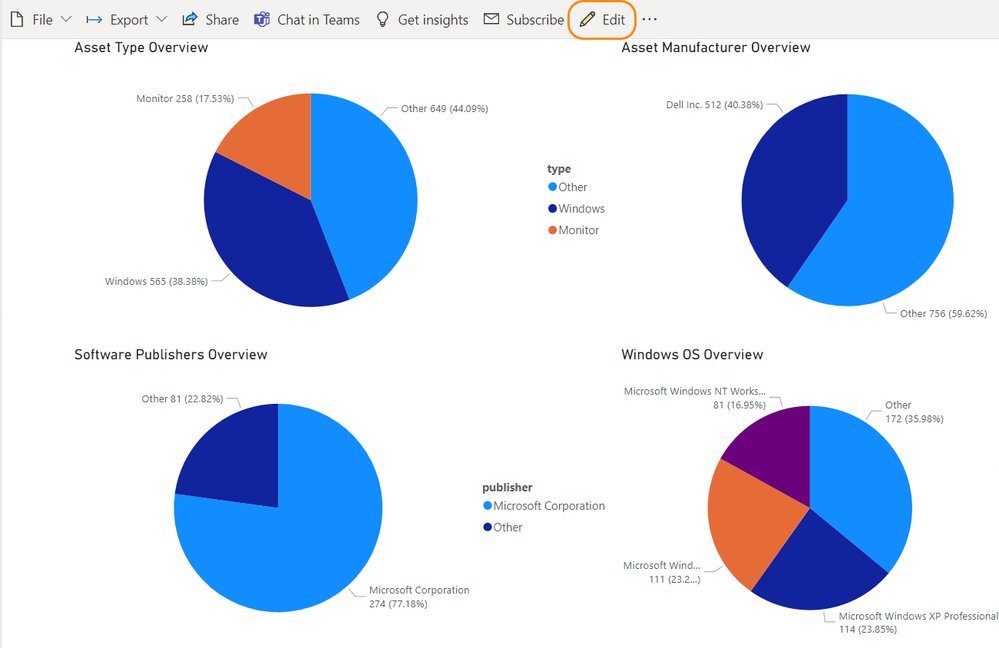Screen dimensions: 999x648
Task: Click the Subscribe envelope icon
Action: click(x=490, y=19)
